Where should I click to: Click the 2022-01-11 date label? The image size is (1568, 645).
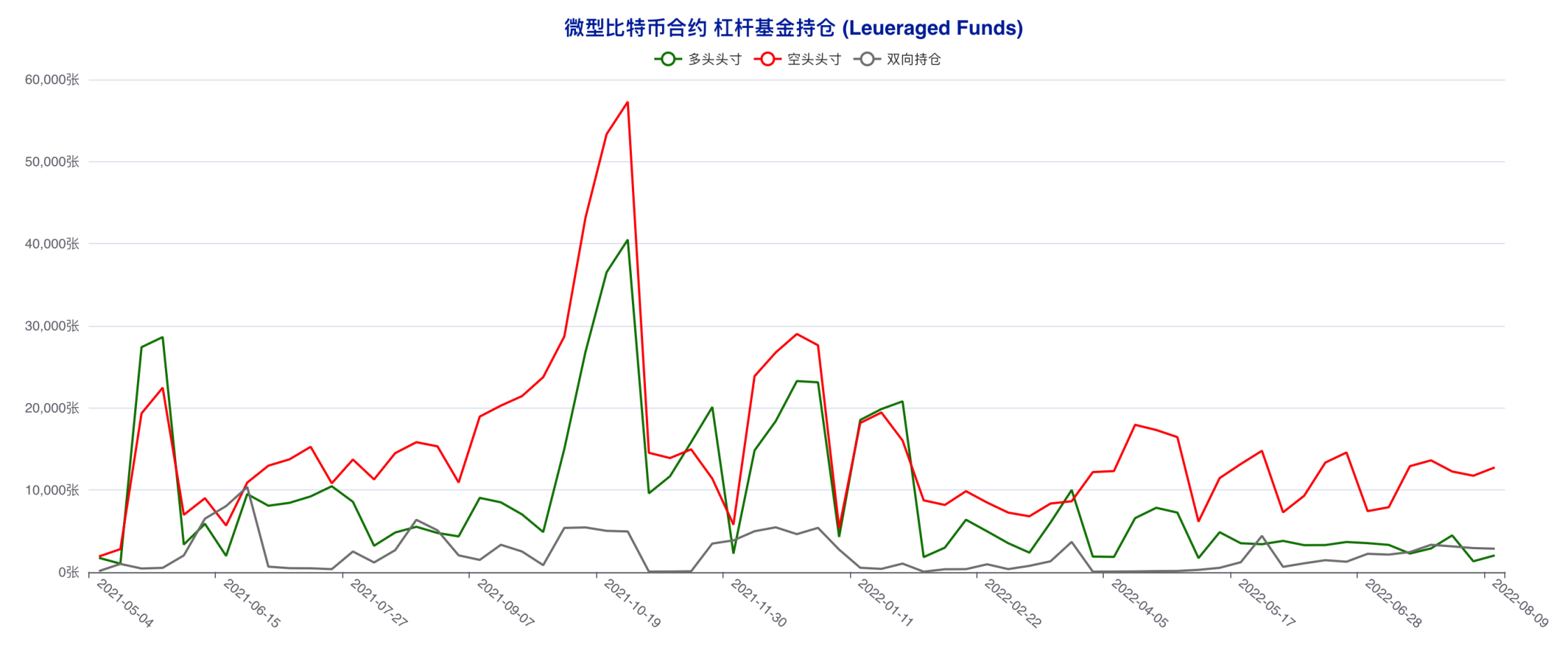coord(886,604)
